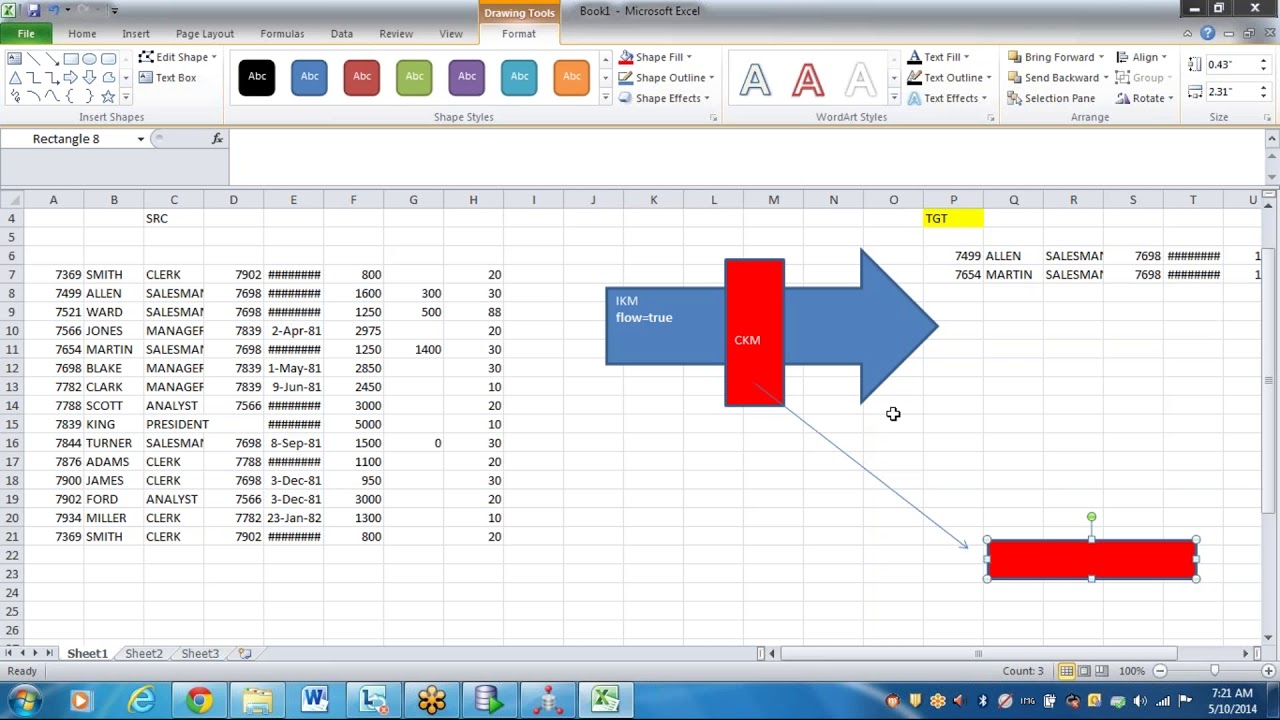Apply the blue outline WordArt style
1280x720 pixels.
pos(756,79)
